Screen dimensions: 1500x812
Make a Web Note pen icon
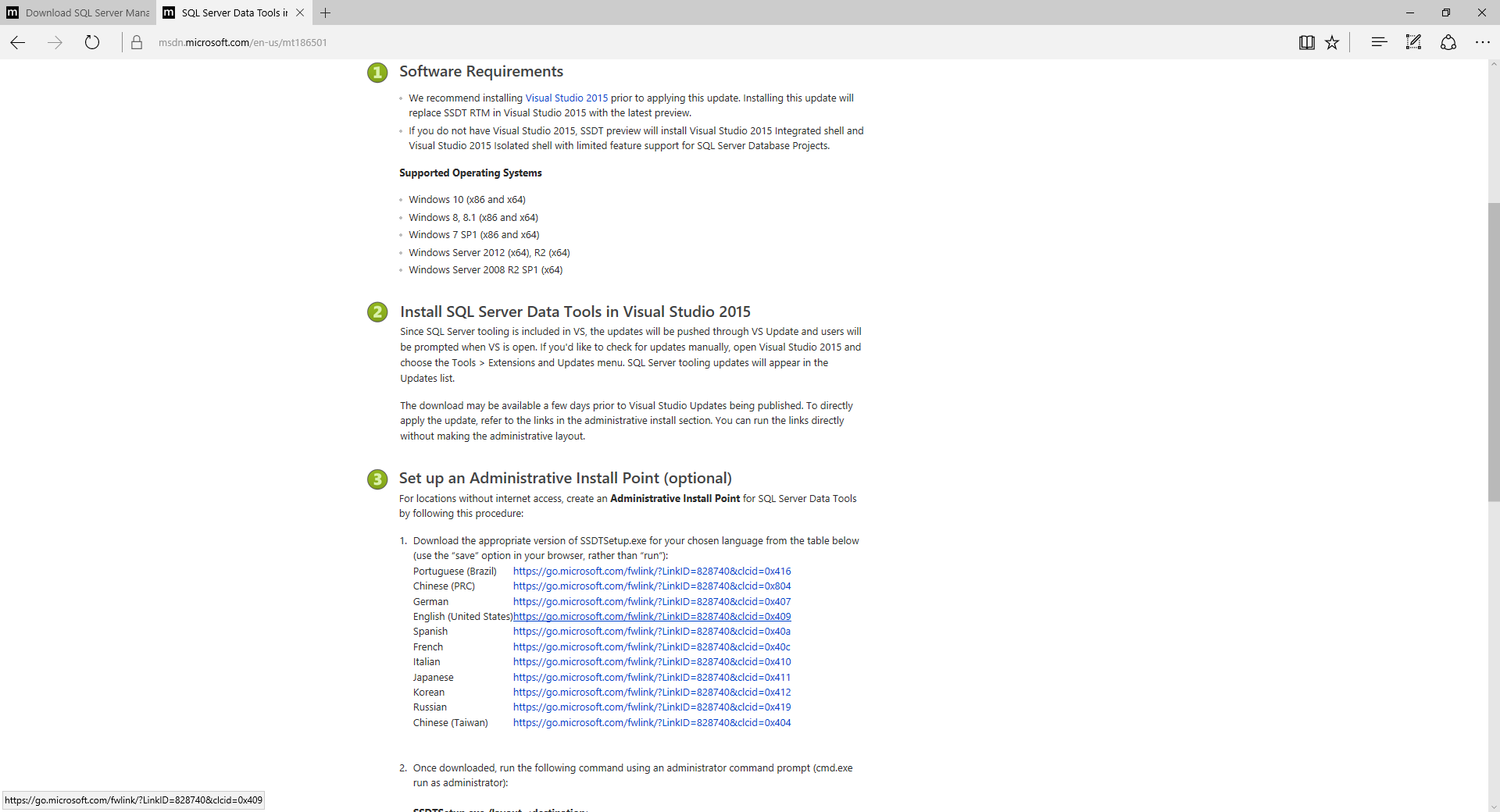pos(1413,42)
